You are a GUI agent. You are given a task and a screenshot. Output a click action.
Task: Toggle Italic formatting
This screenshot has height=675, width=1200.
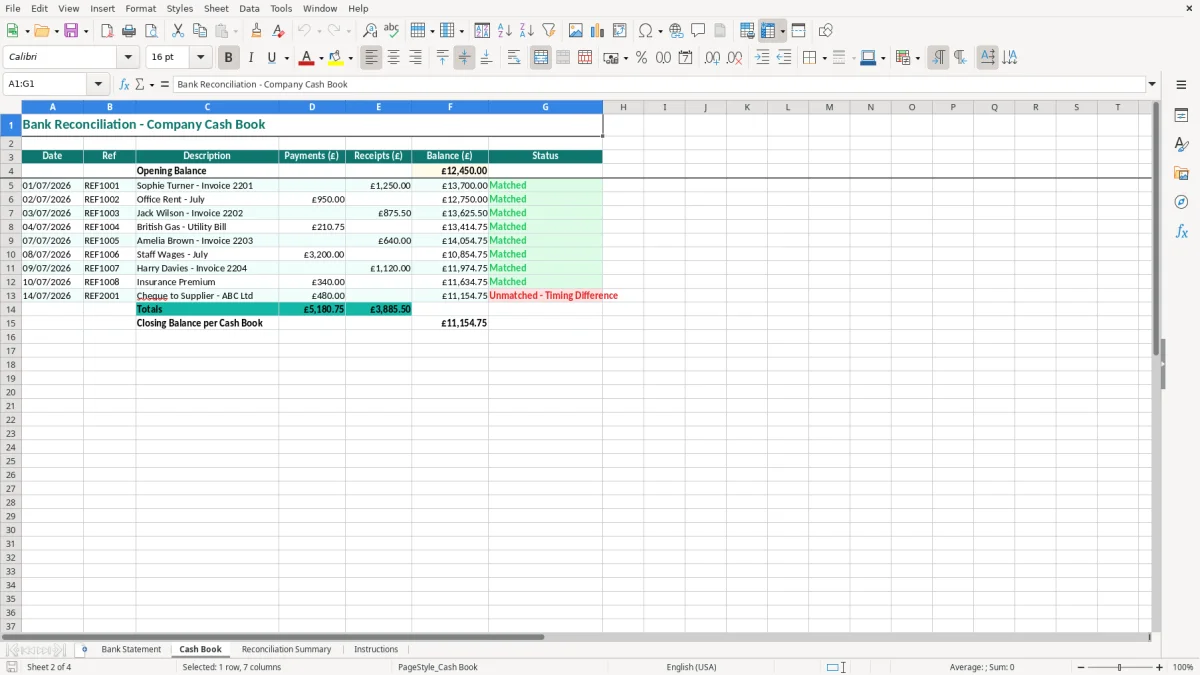tap(251, 58)
